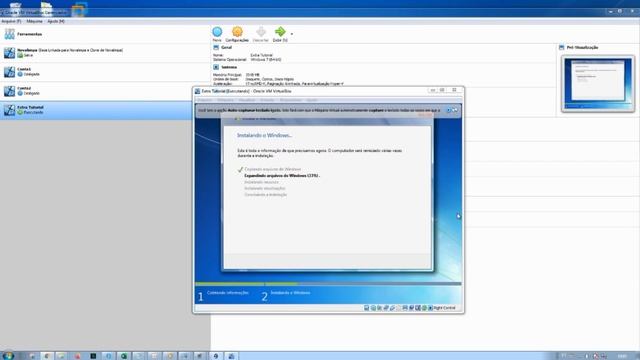Click Copiando arquivos do Windows step
This screenshot has width=640, height=360.
point(273,169)
